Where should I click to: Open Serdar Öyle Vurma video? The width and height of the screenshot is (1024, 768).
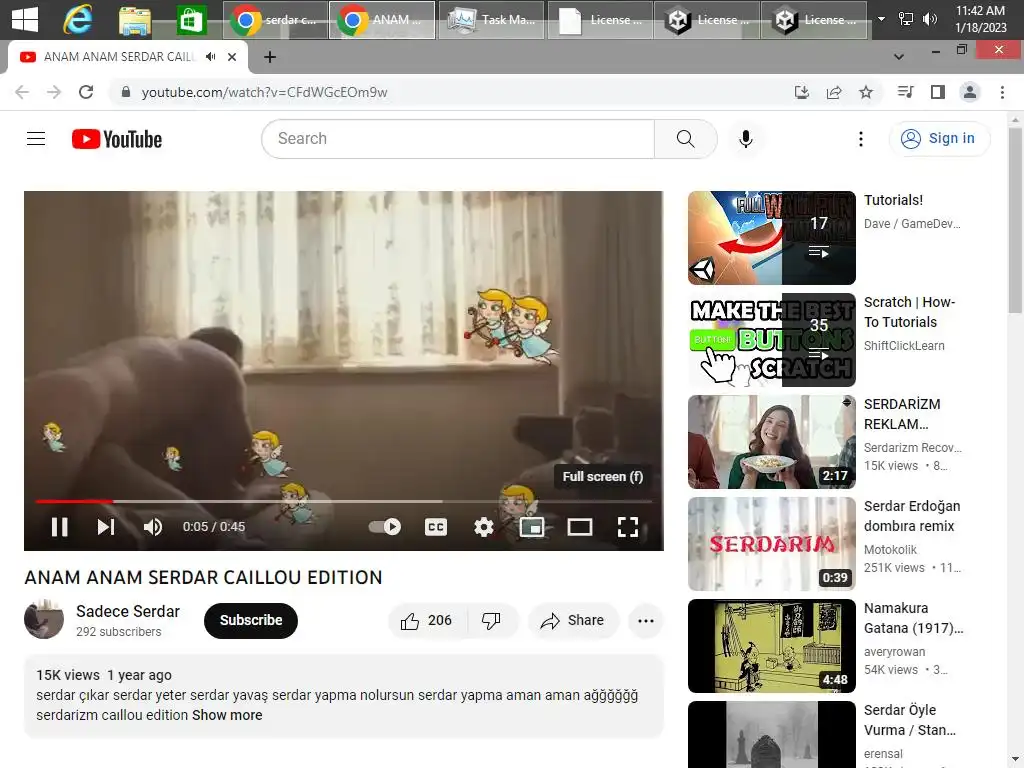tap(771, 734)
